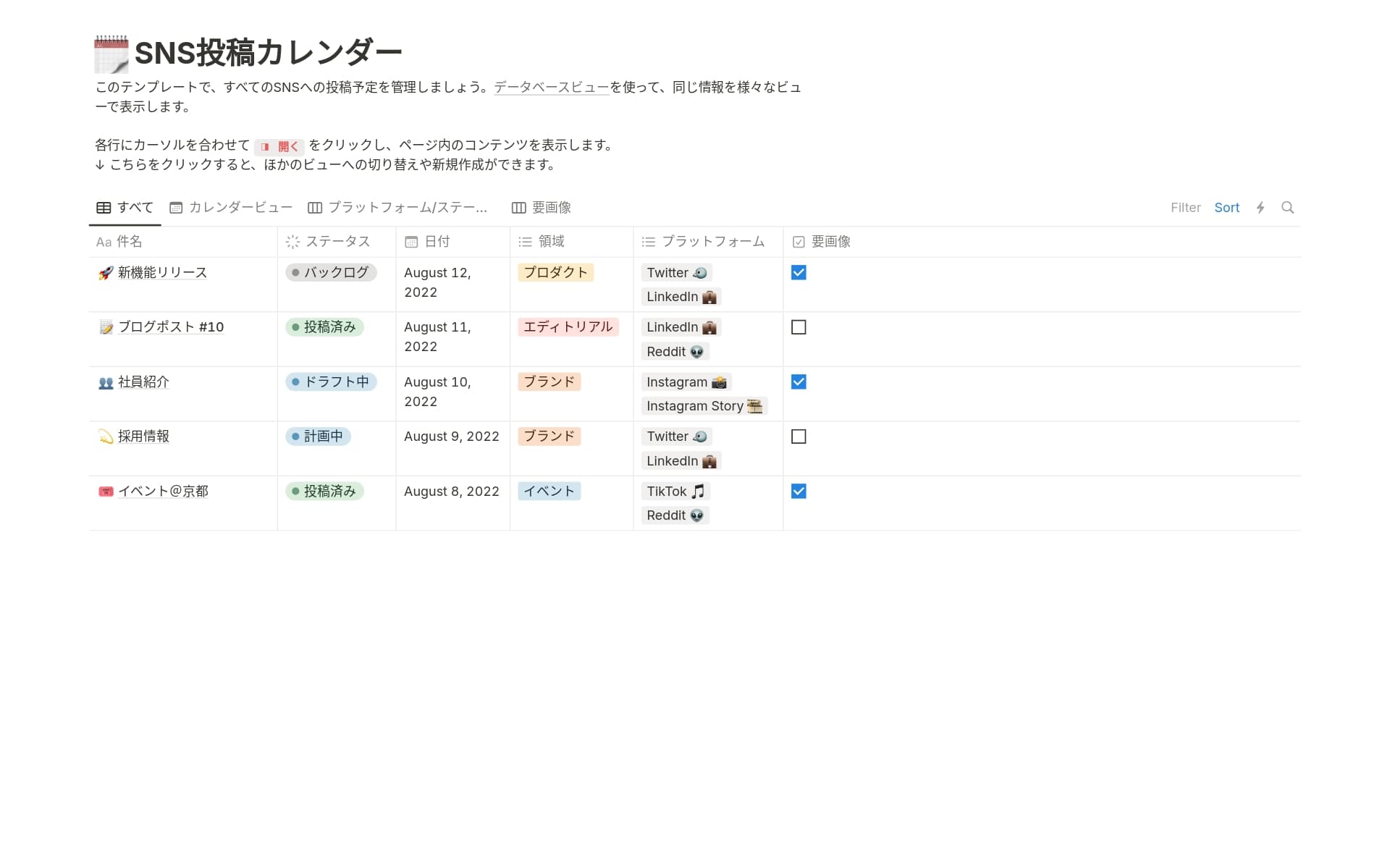Open the Sort options
Viewport: 1390px width, 868px height.
tap(1226, 207)
